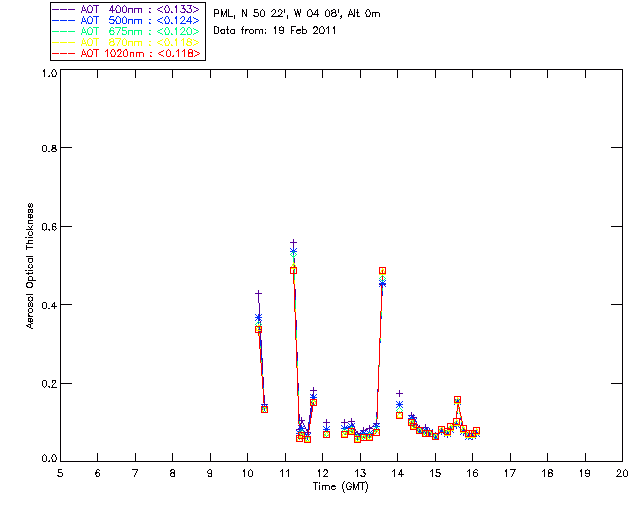Viewport: 640px width, 512px height.
Task: Click the 'Data from: 19 Feb 2011' text
Action: (275, 30)
